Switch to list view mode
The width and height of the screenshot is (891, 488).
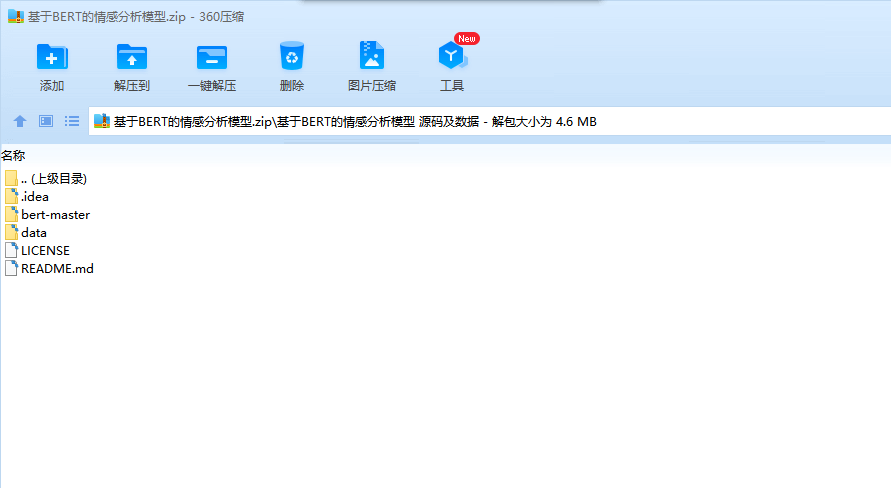[72, 121]
